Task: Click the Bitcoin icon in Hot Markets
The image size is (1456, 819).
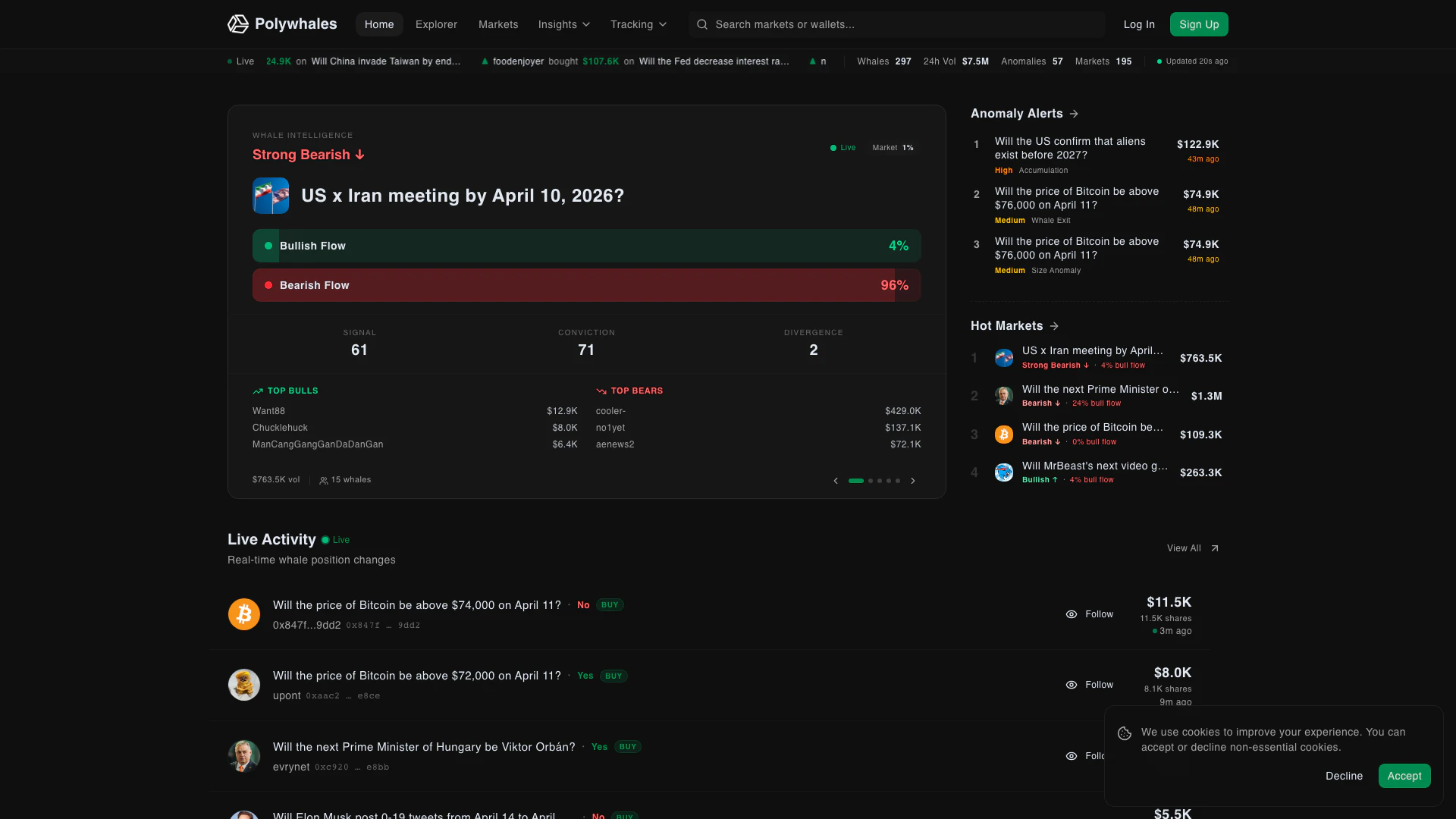Action: [1004, 435]
